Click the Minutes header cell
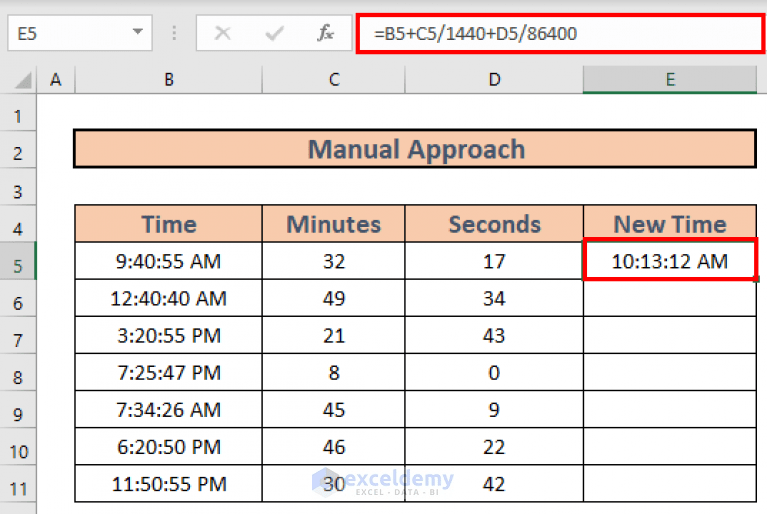767x514 pixels. 334,224
